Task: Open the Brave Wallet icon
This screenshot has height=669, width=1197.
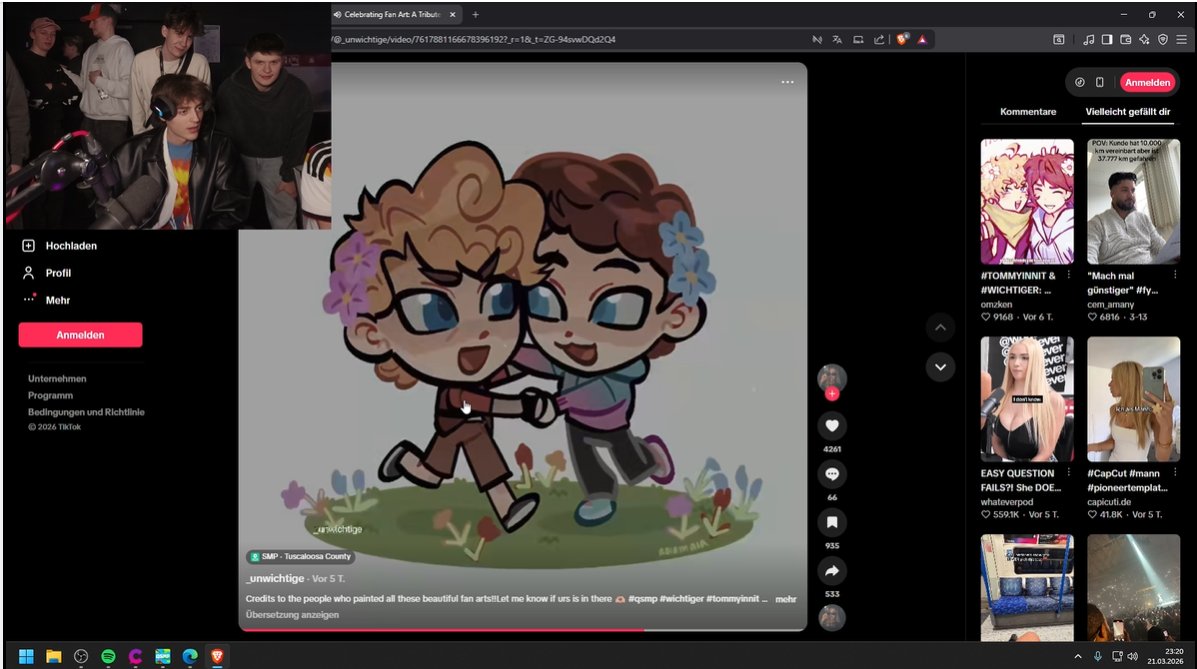Action: (x=1125, y=39)
